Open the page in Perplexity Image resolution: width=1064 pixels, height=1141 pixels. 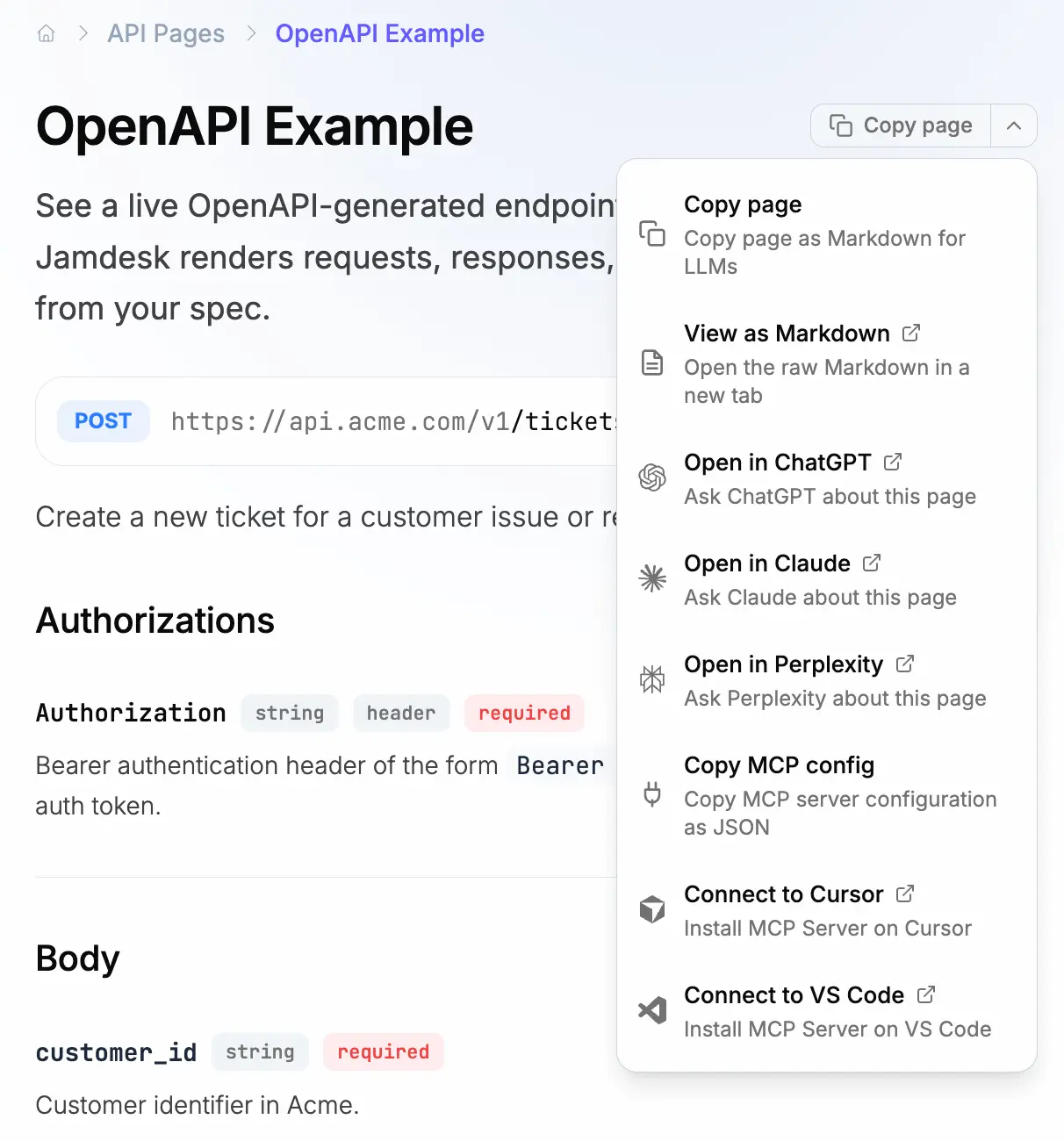[784, 664]
